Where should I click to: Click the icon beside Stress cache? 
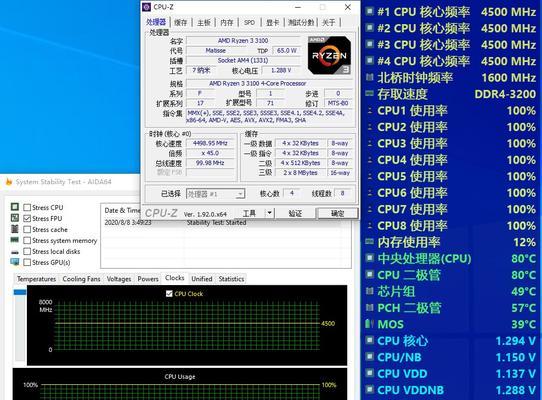[x=15, y=229]
